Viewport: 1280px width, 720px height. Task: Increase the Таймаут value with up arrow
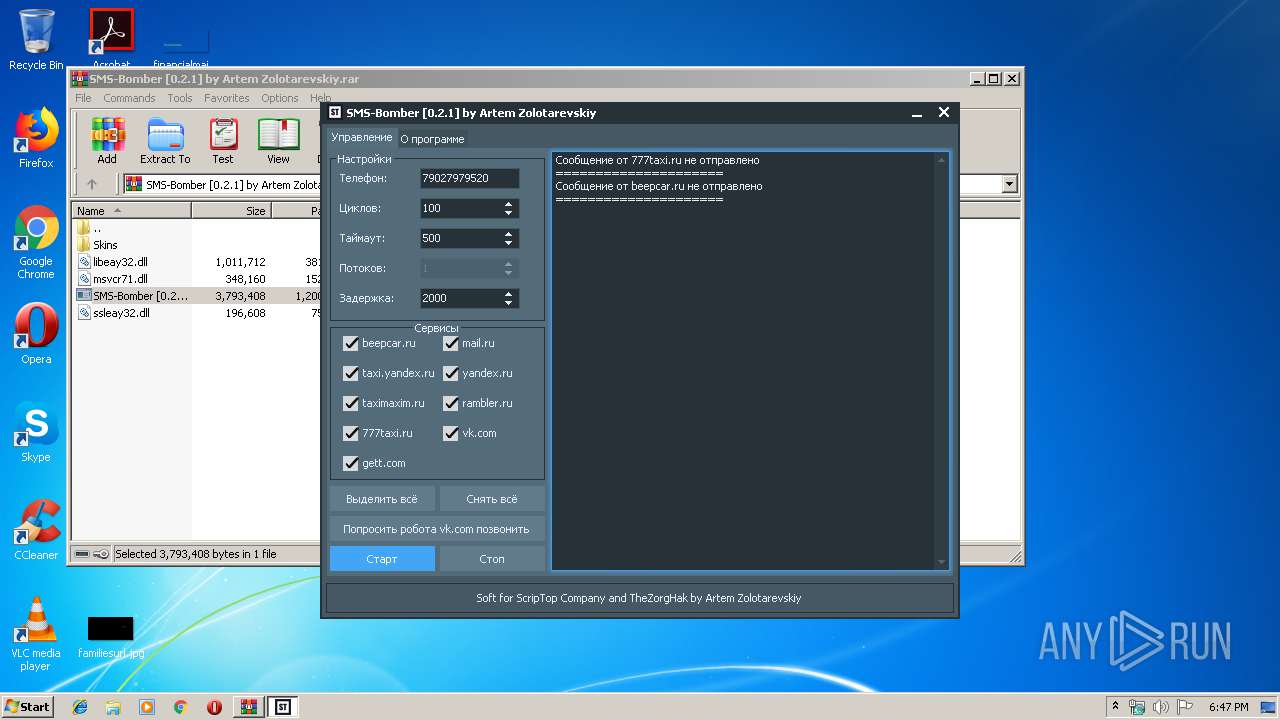(x=508, y=234)
